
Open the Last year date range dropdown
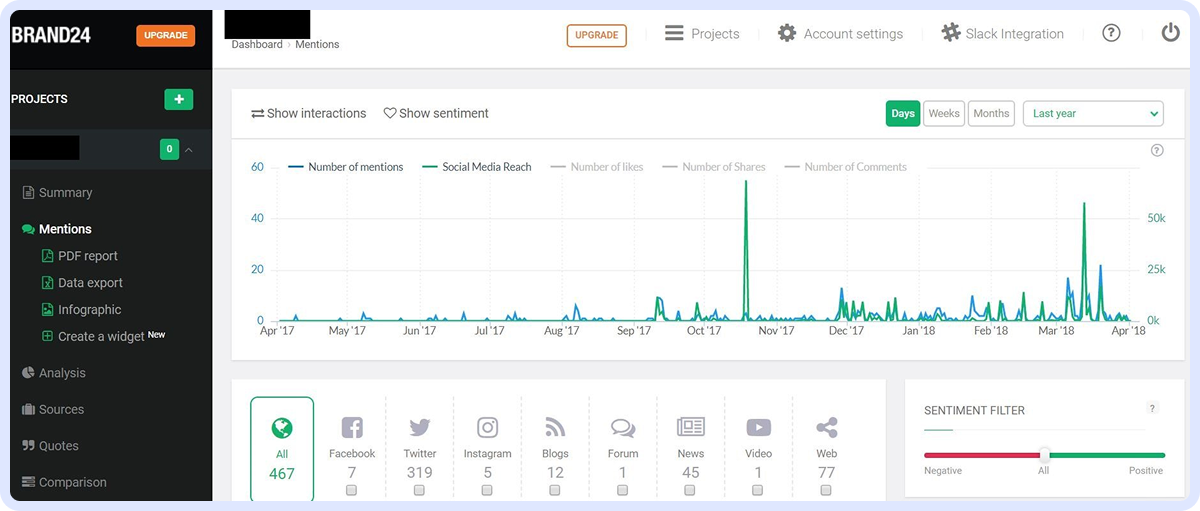1093,114
